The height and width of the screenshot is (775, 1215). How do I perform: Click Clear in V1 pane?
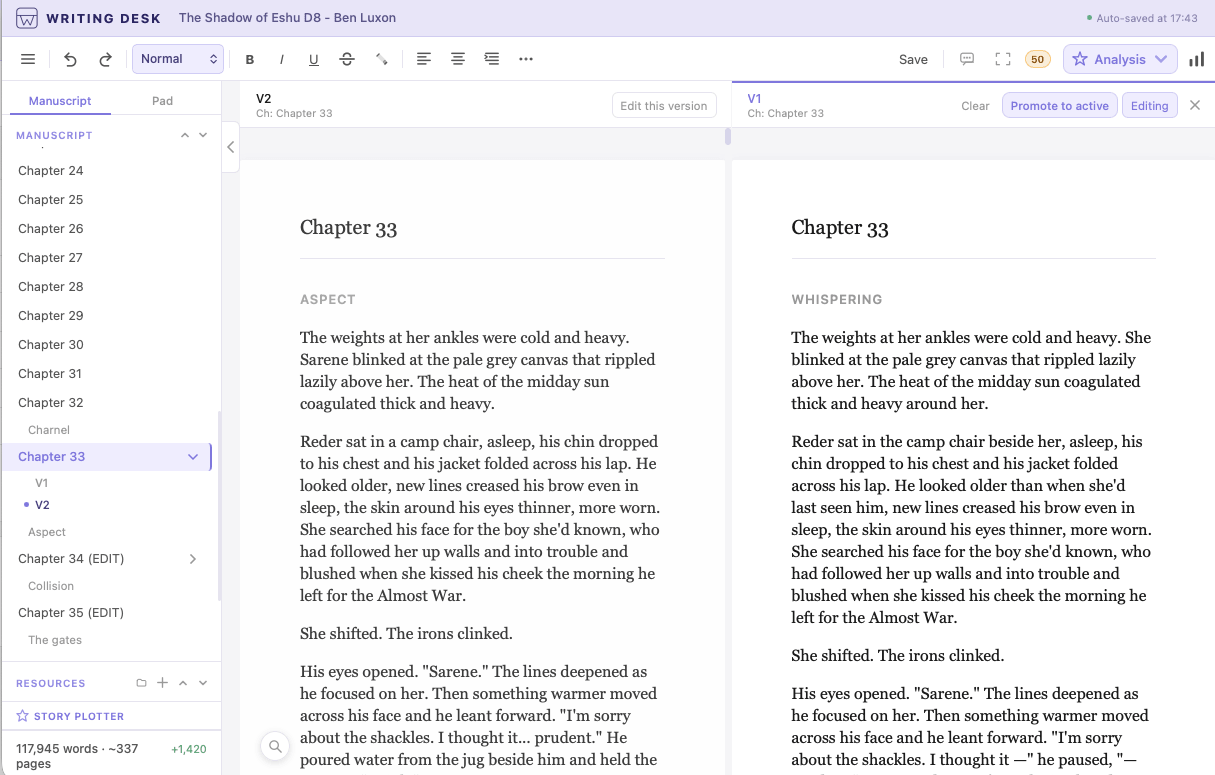click(x=975, y=106)
